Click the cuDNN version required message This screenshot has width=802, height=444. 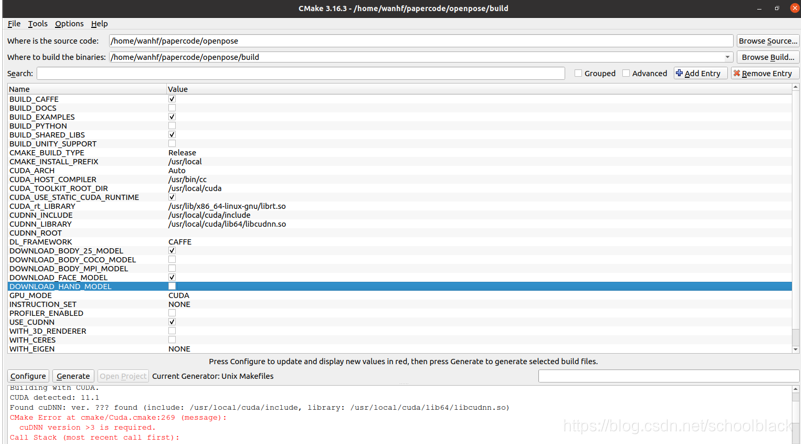(87, 427)
